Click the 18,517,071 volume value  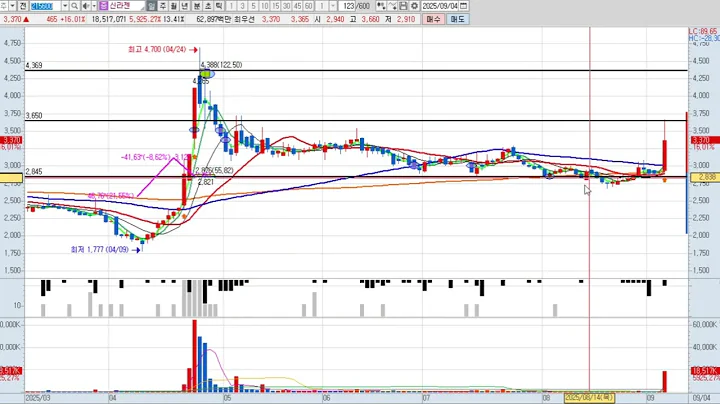point(109,19)
